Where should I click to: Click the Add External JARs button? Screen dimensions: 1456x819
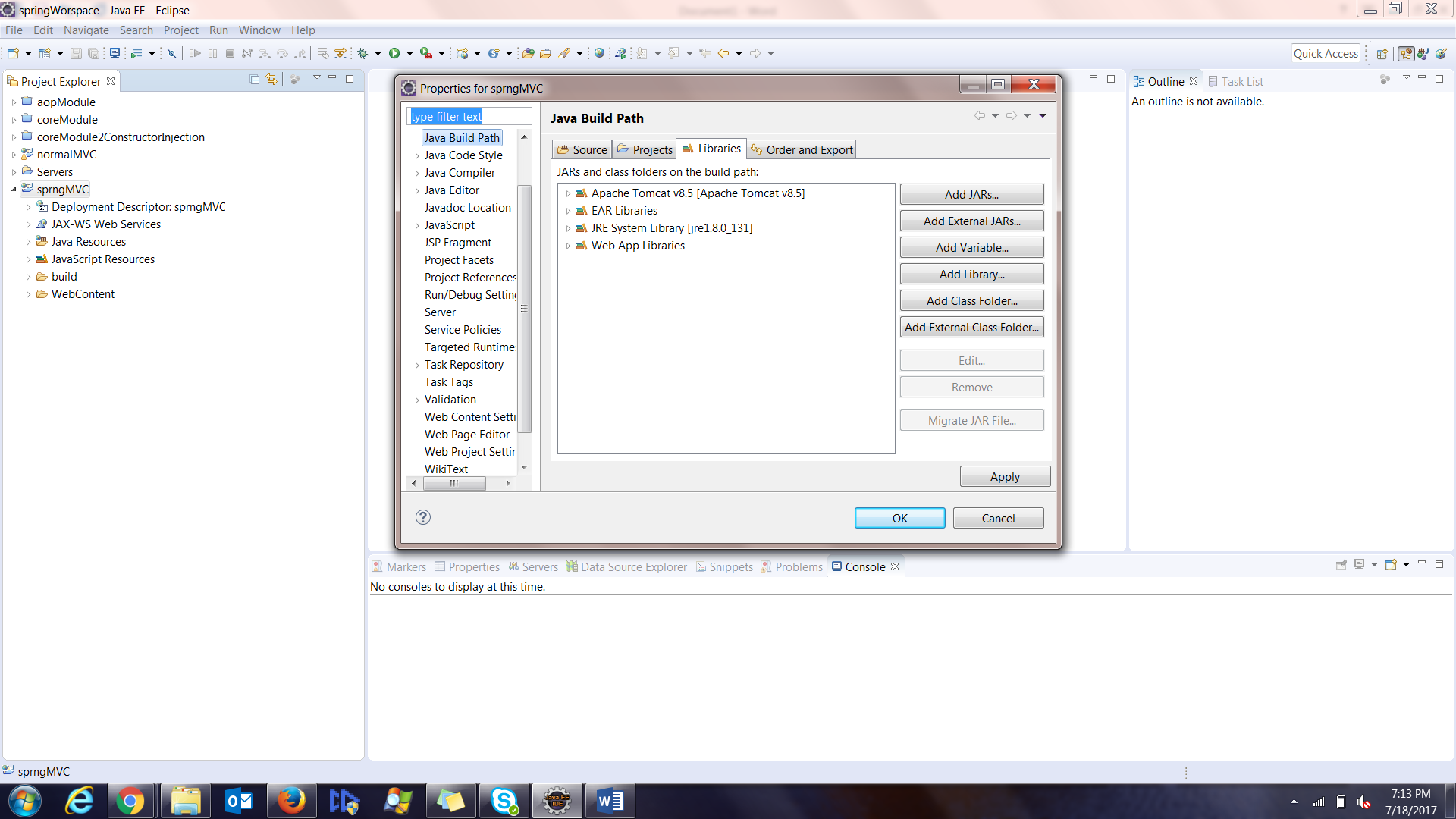tap(971, 221)
